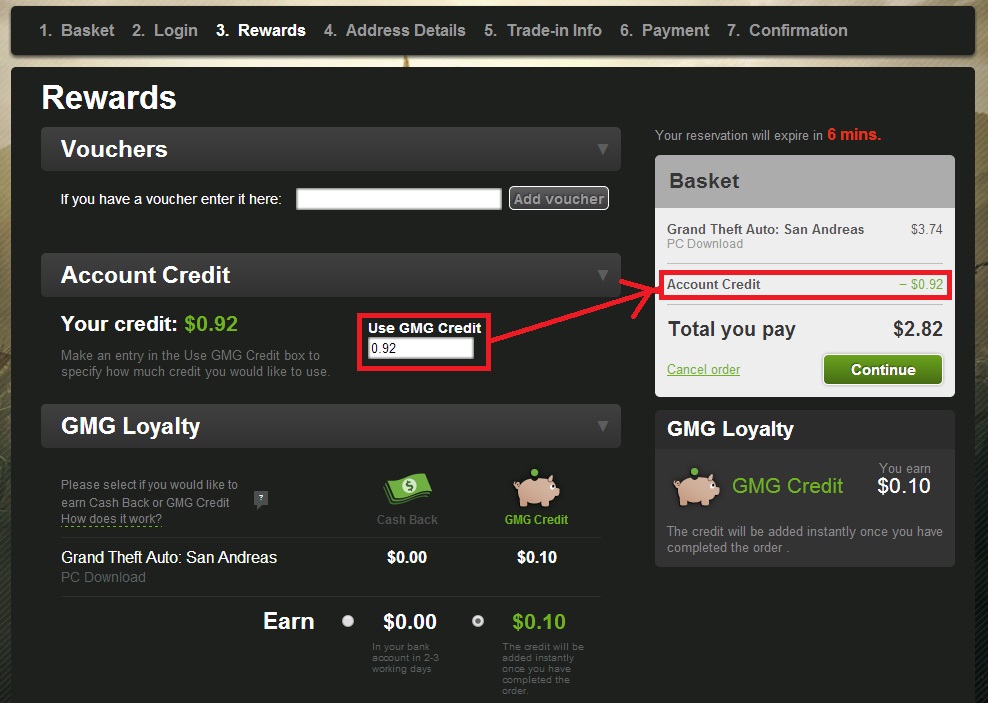Collapse the GMG Loyalty section arrow

(x=602, y=426)
